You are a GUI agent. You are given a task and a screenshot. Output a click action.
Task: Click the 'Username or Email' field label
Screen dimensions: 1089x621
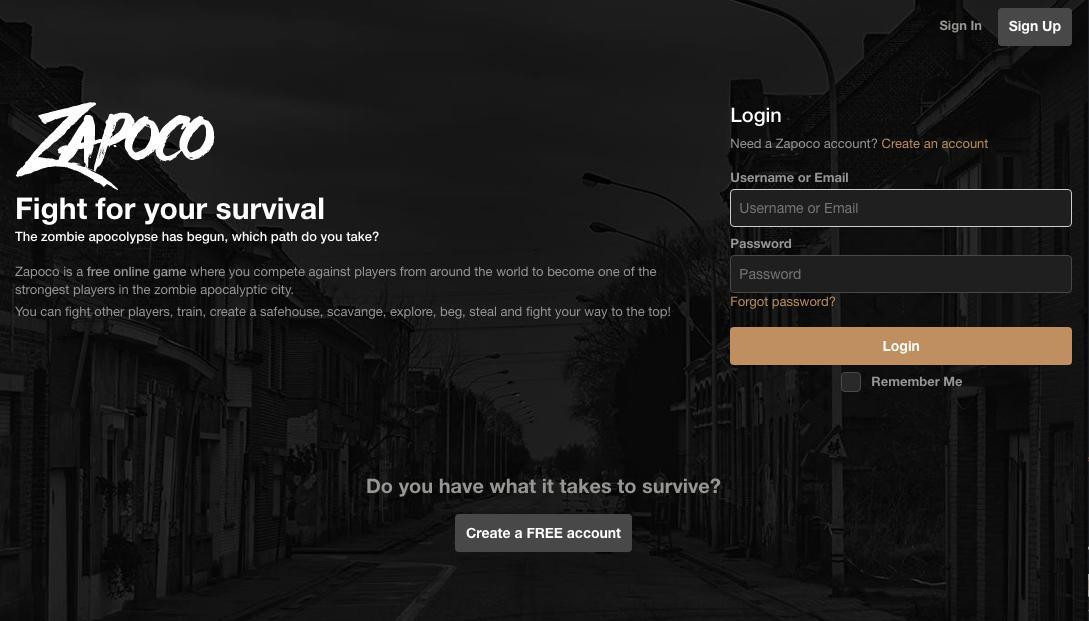coord(789,178)
